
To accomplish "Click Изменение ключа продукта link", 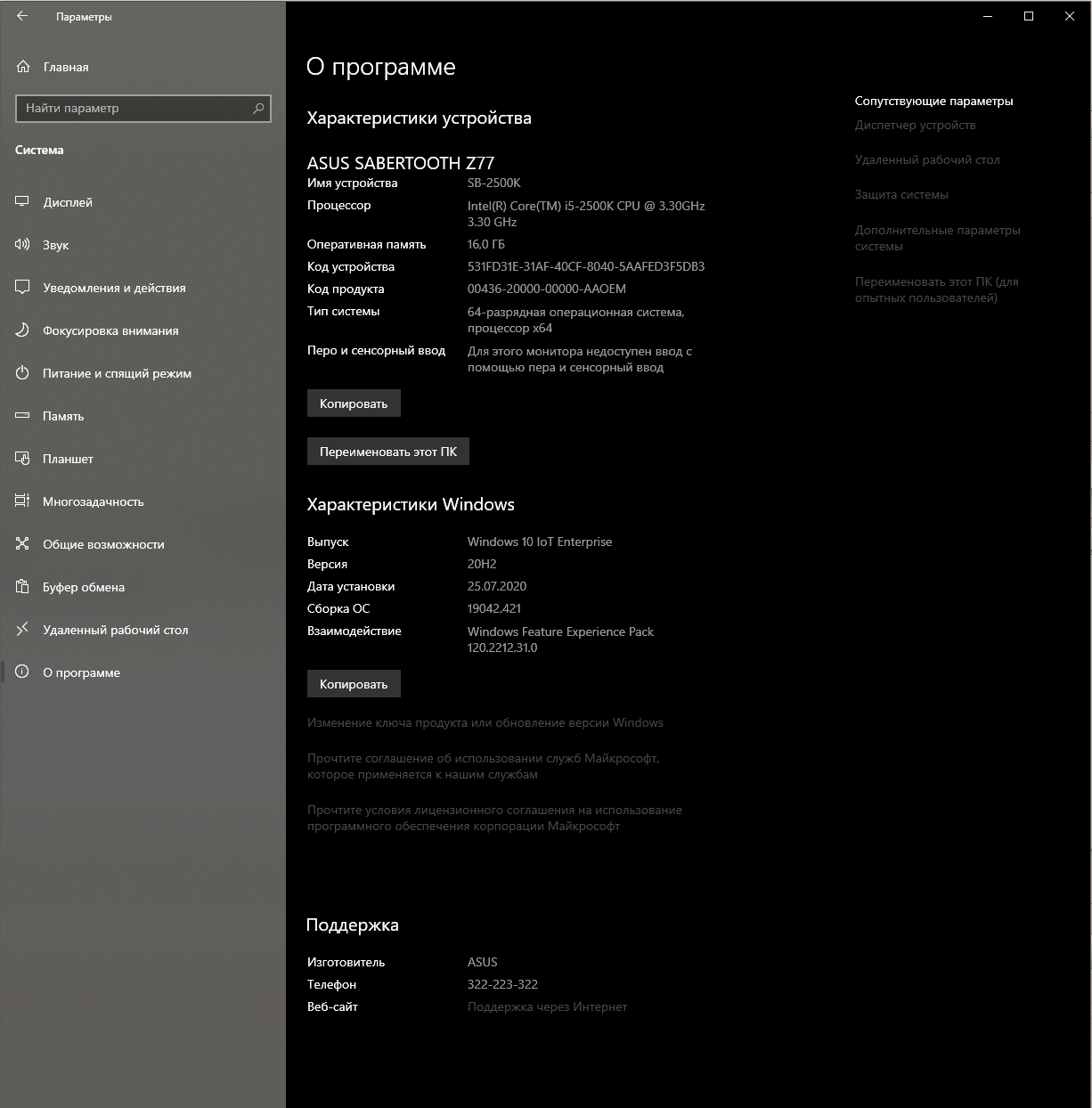I will click(485, 722).
